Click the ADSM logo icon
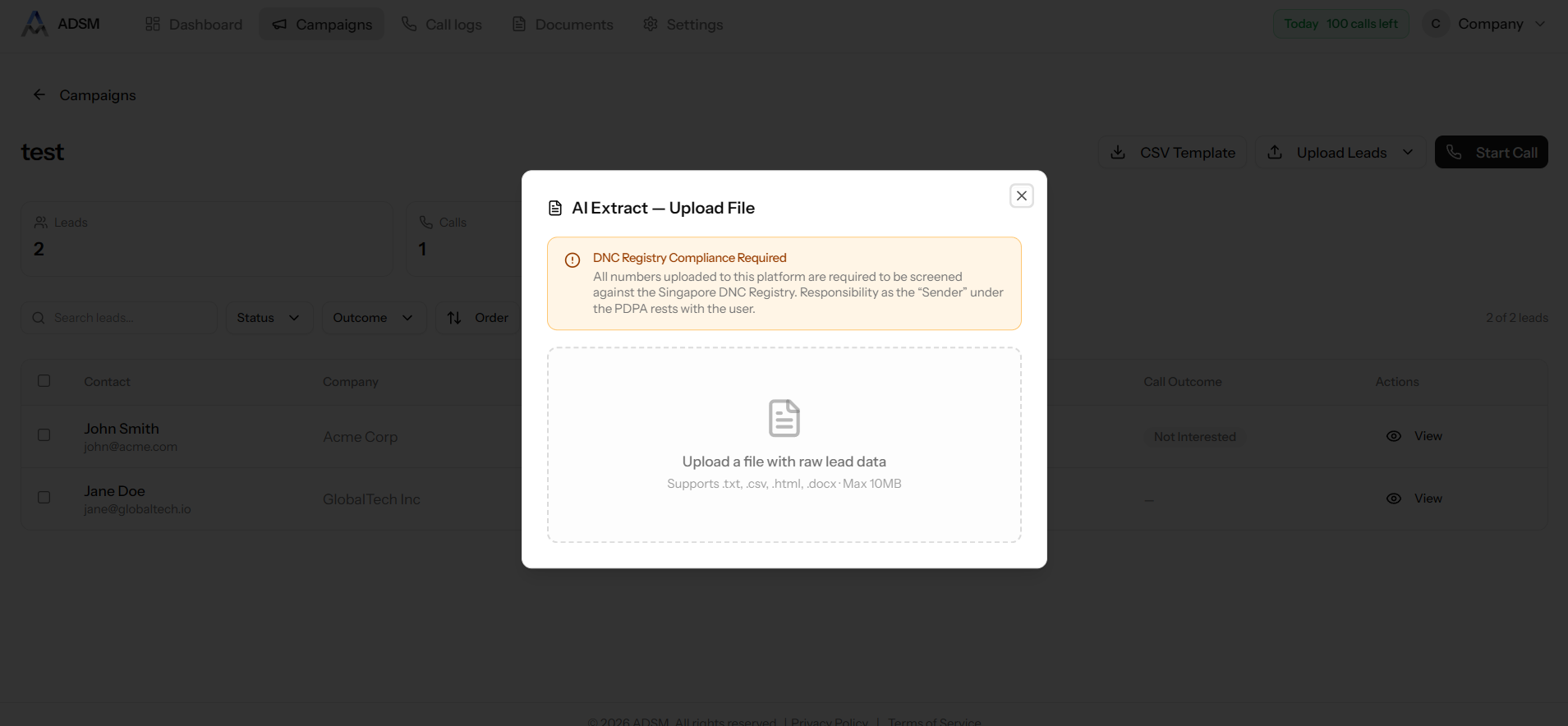 [34, 24]
